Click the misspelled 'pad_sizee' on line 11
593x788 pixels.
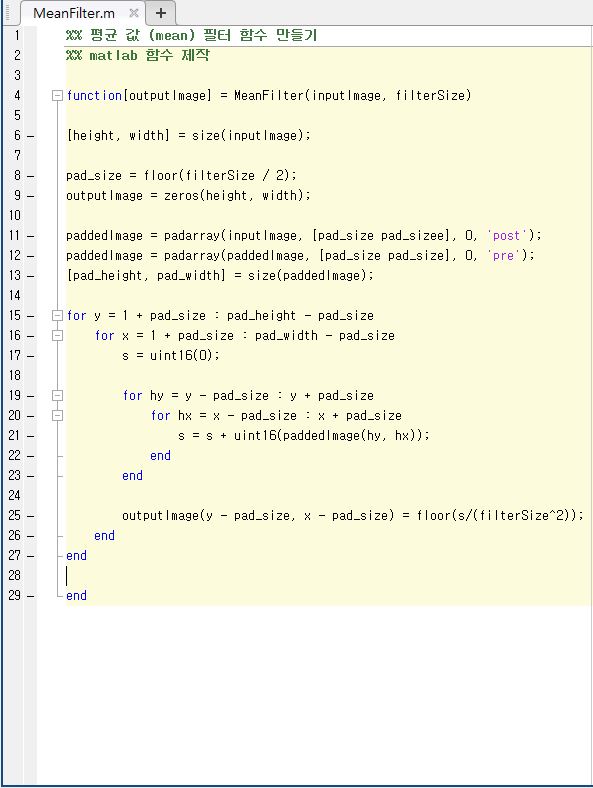[x=413, y=236]
